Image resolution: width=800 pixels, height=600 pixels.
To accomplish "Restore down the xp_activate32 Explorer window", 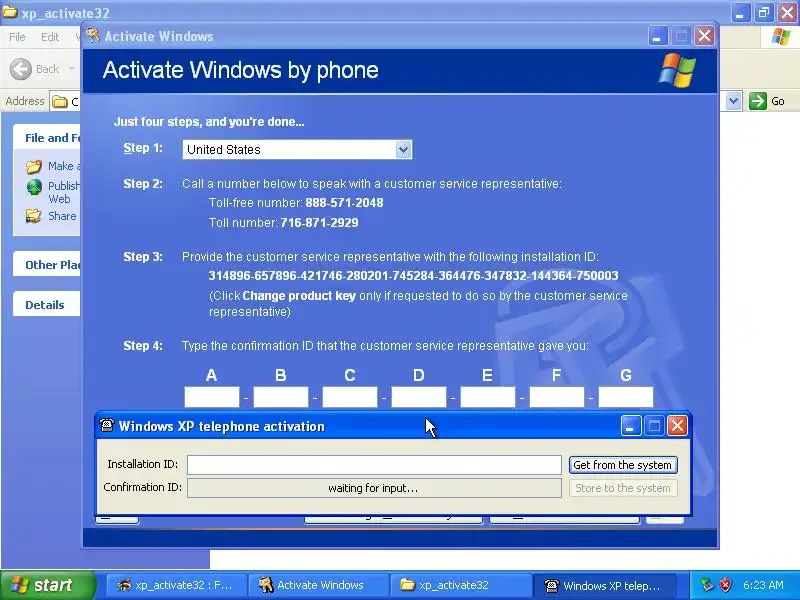I will click(x=764, y=12).
